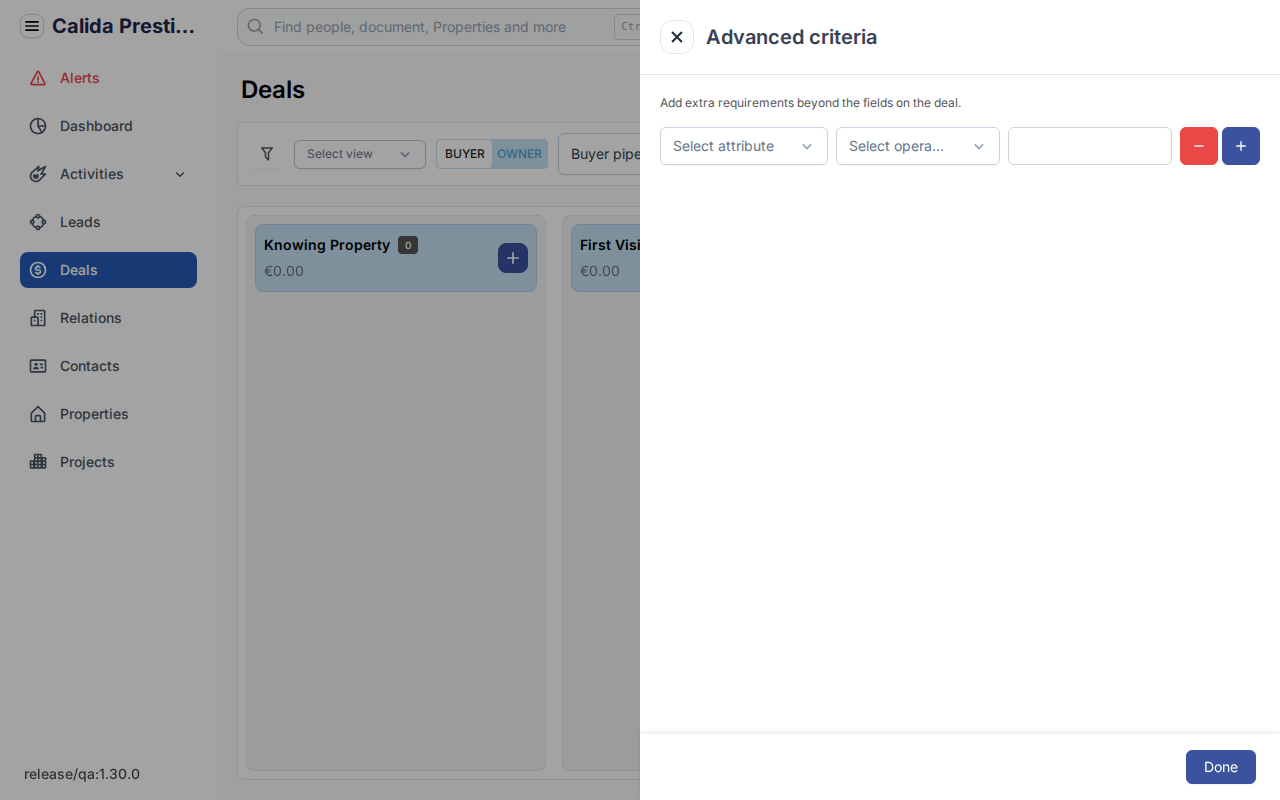Viewport: 1280px width, 800px height.
Task: Switch to the BUYER toggle
Action: (x=465, y=154)
